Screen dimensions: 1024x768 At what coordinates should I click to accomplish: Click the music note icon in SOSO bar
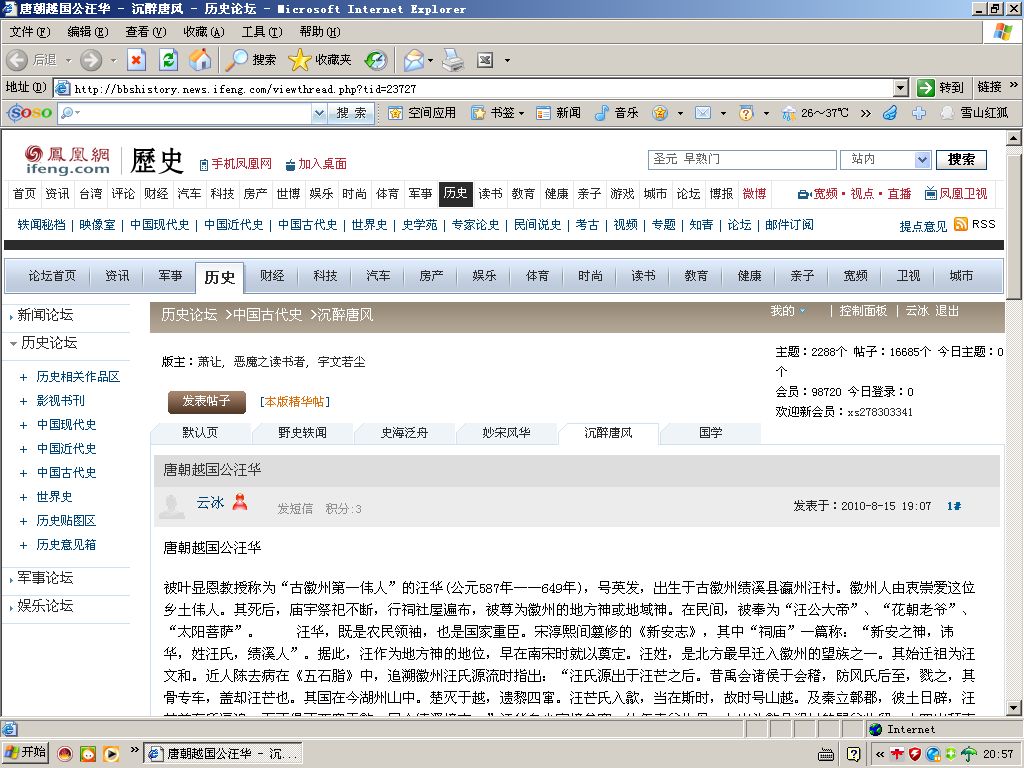pos(602,112)
